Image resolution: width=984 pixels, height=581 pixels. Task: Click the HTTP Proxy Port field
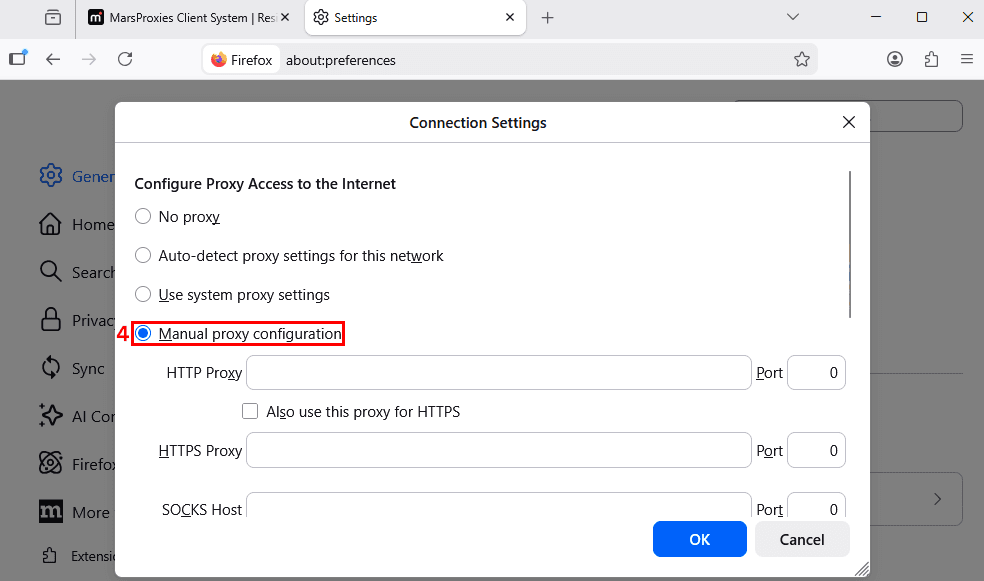(x=816, y=373)
